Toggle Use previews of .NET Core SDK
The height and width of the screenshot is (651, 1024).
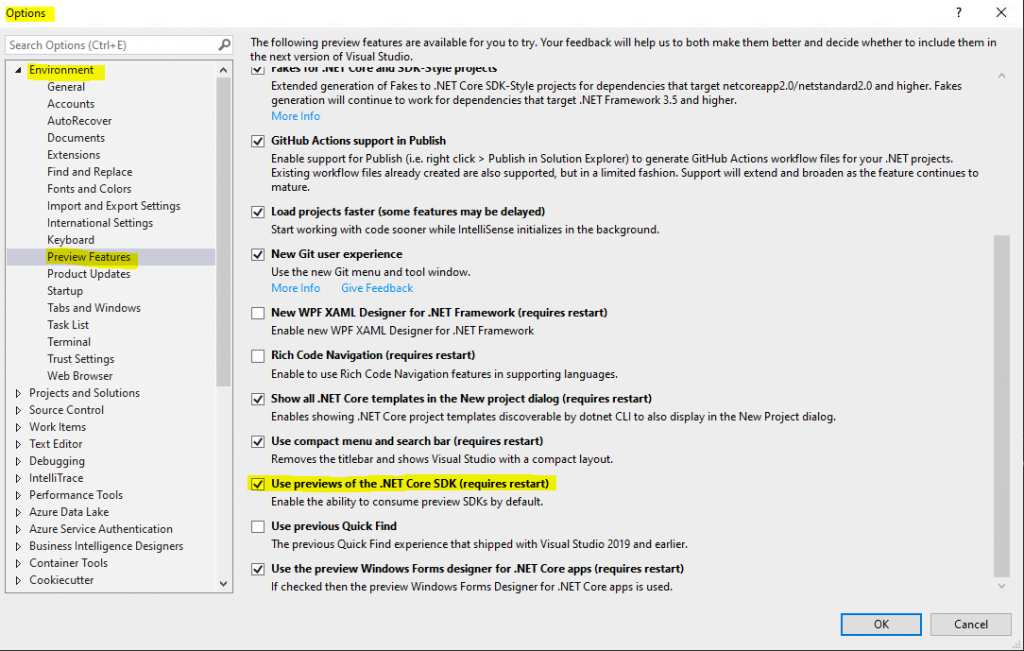[258, 484]
